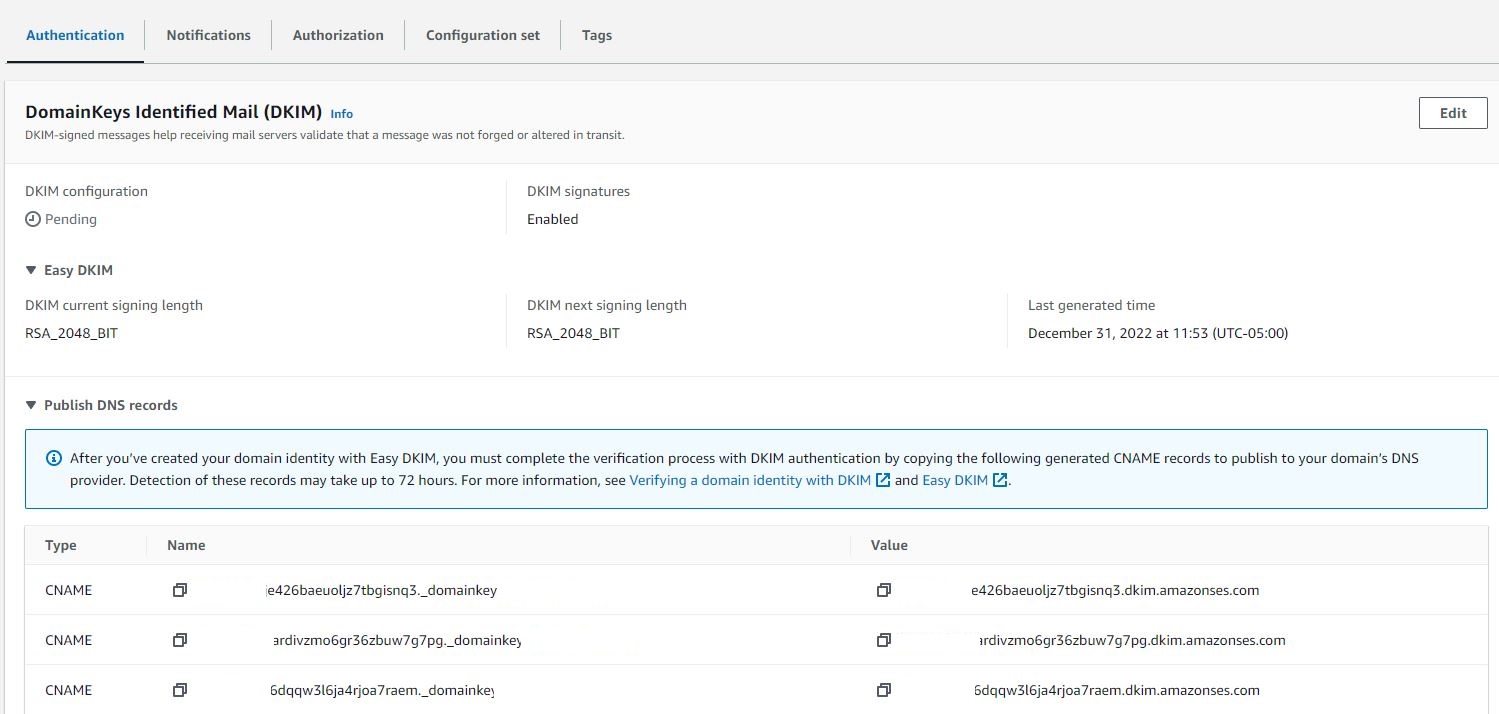Copy the second CNAME record value

point(883,640)
